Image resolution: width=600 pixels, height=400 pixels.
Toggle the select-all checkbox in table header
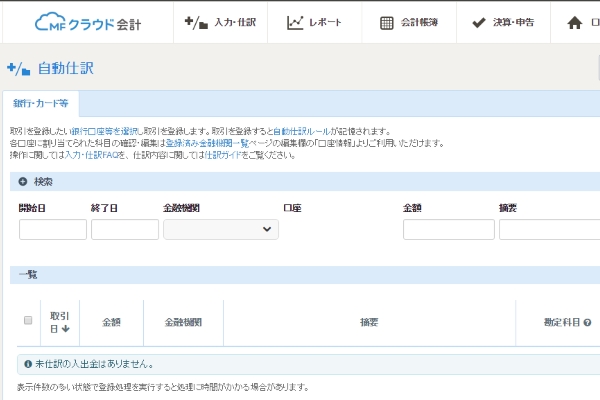coord(28,321)
